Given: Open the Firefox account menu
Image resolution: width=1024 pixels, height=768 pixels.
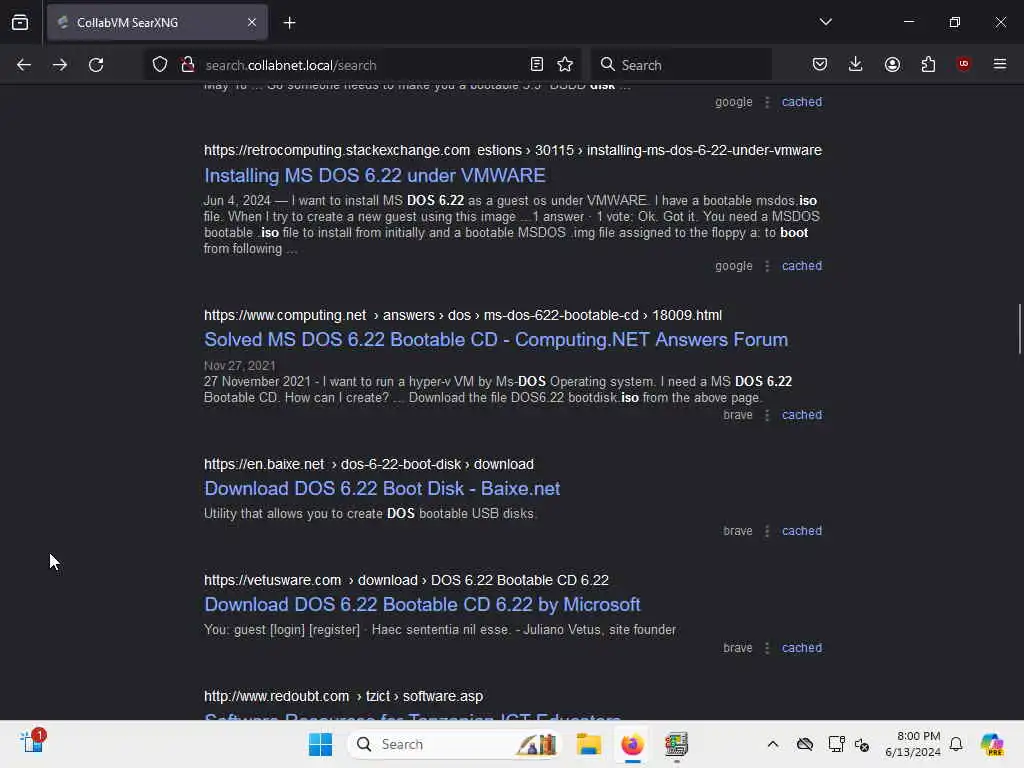Looking at the screenshot, I should click(x=892, y=64).
